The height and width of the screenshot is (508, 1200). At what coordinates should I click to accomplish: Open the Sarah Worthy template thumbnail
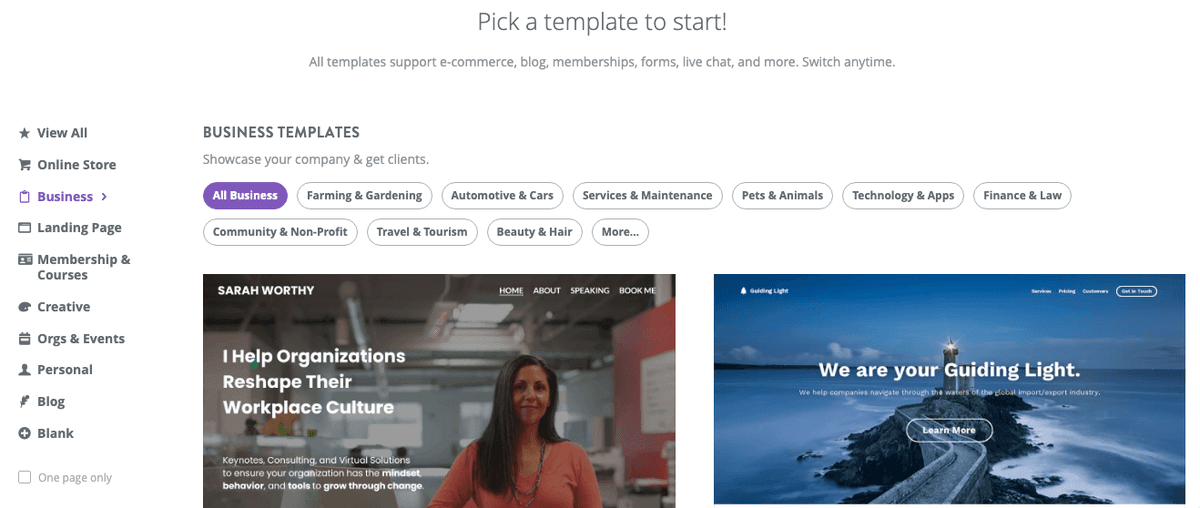(x=439, y=391)
